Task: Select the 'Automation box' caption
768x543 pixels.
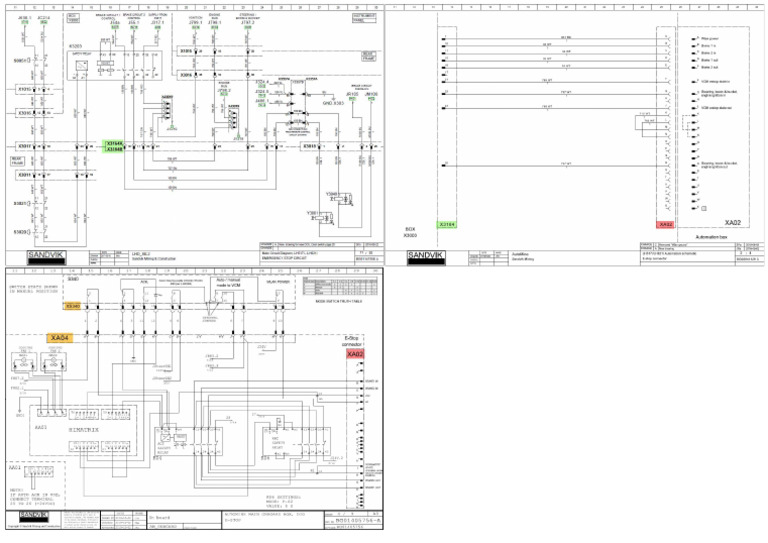Action: pyautogui.click(x=713, y=237)
